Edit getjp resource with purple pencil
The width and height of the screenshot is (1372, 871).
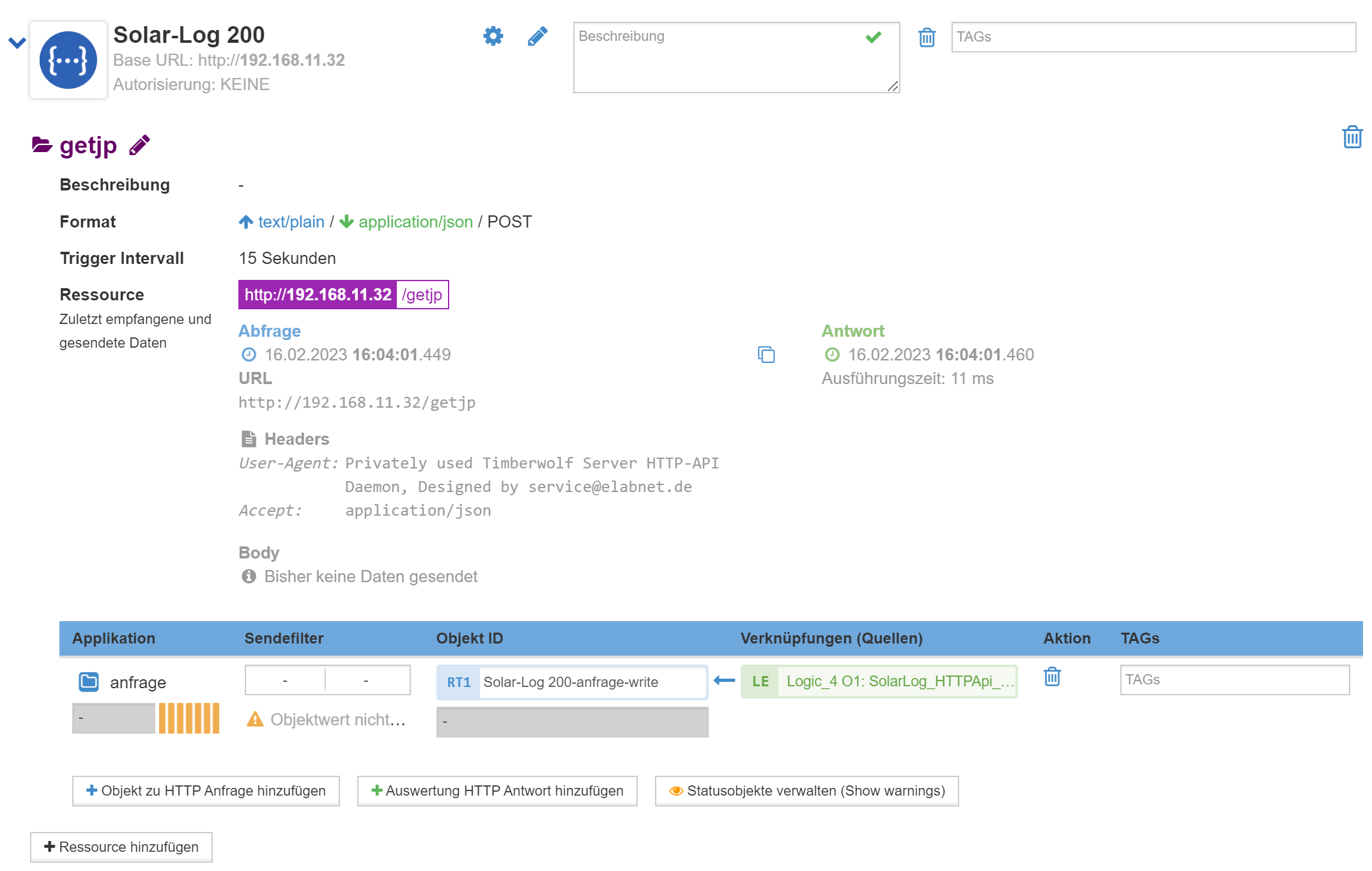139,145
